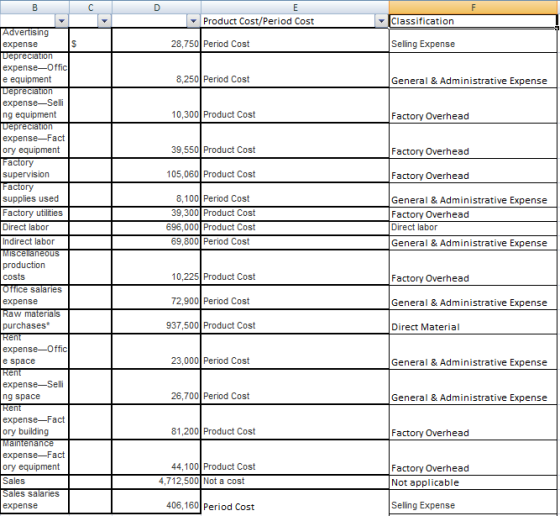This screenshot has height=516, width=560.
Task: Select the Direct labor classification cell
Action: [x=473, y=228]
